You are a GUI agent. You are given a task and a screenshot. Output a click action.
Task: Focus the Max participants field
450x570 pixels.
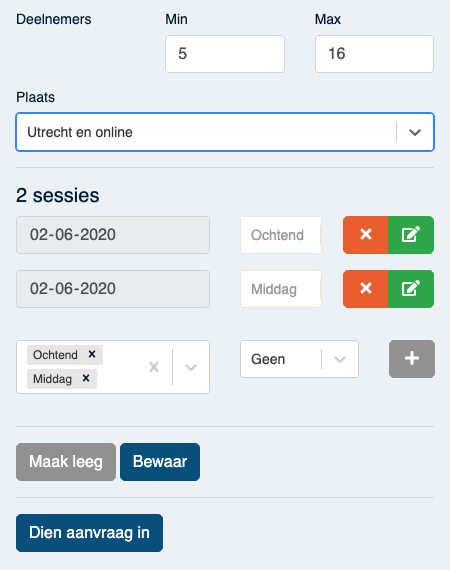click(x=374, y=54)
